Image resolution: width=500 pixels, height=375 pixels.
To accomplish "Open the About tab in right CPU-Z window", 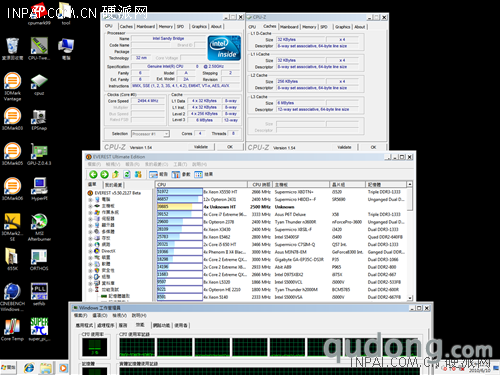I will point(360,27).
